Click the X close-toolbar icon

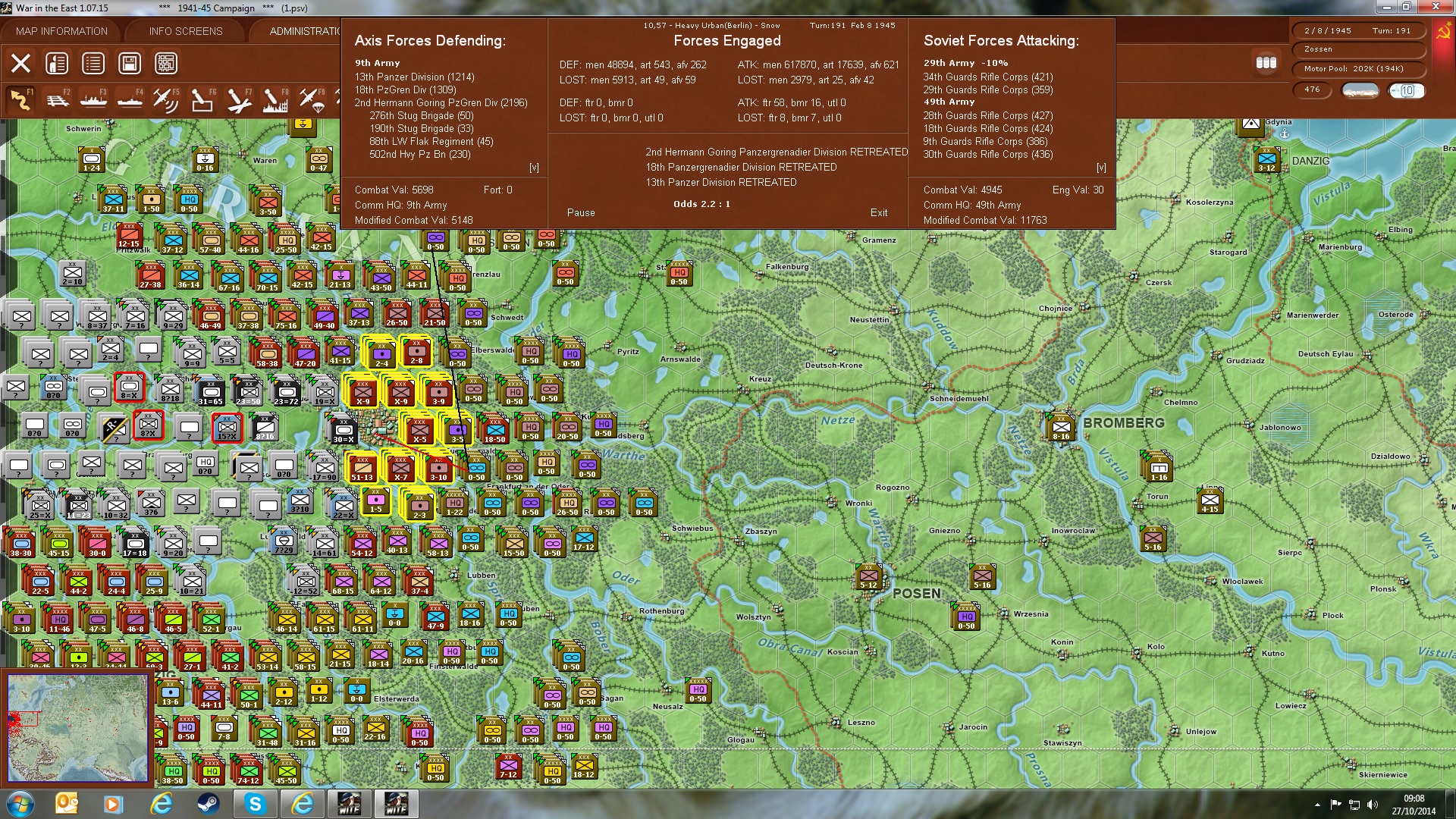[20, 63]
